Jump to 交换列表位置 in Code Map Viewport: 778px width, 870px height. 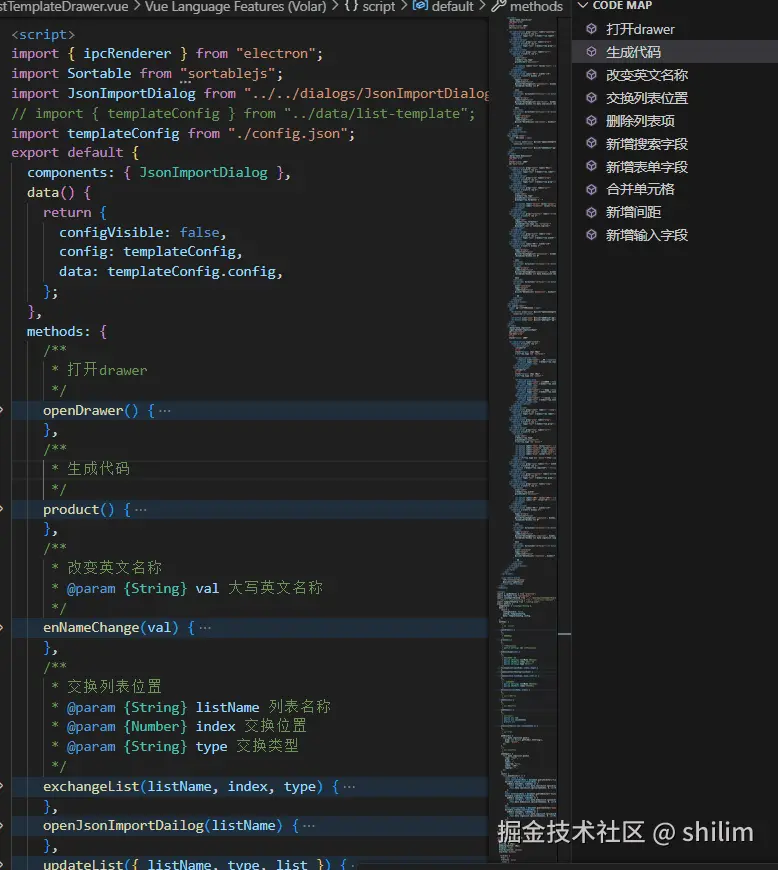click(x=647, y=98)
